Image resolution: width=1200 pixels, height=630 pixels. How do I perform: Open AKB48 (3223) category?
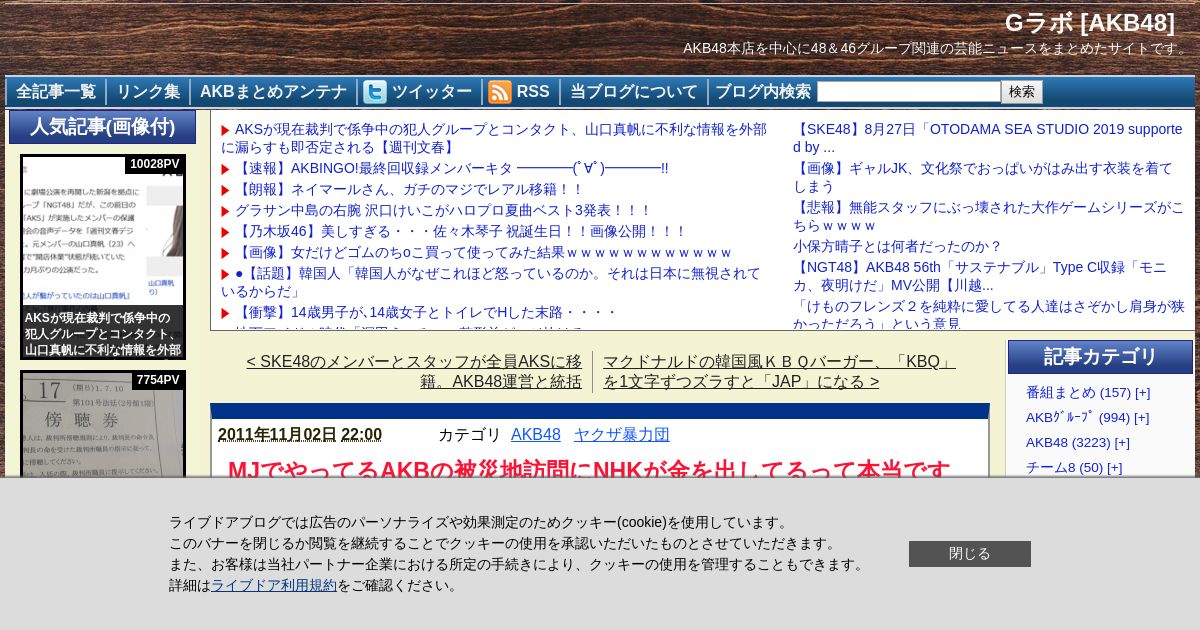coord(1068,442)
